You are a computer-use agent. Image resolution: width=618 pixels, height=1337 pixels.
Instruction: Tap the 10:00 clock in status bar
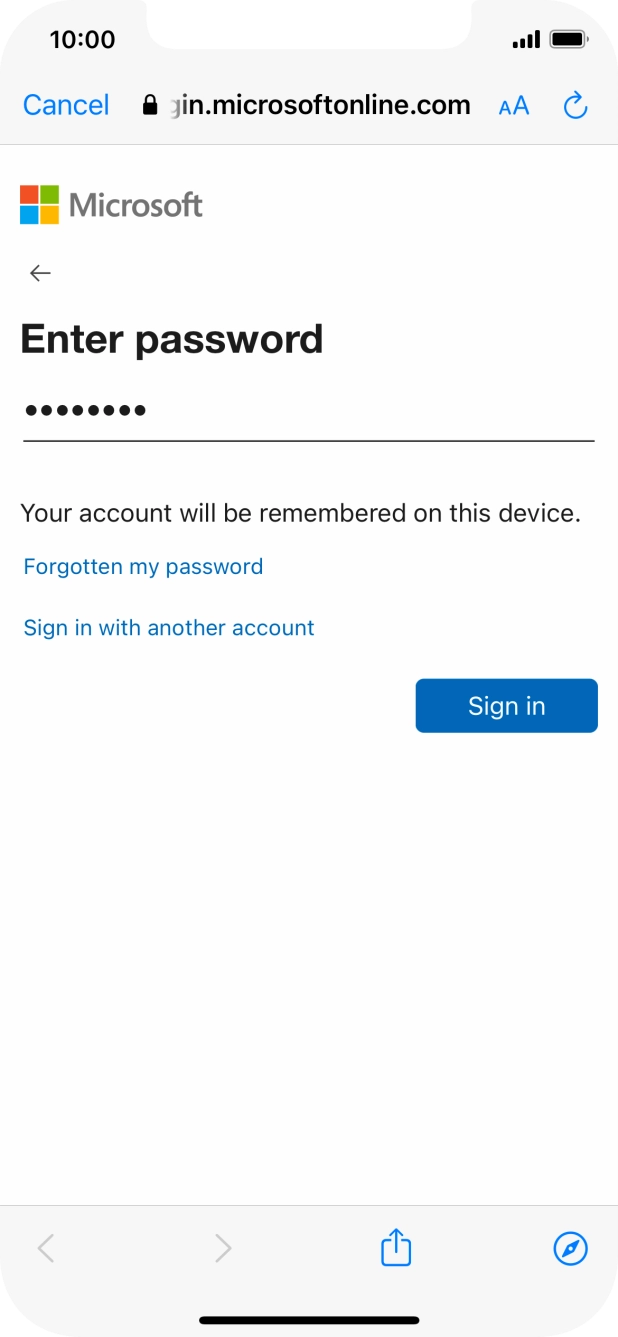pos(82,40)
